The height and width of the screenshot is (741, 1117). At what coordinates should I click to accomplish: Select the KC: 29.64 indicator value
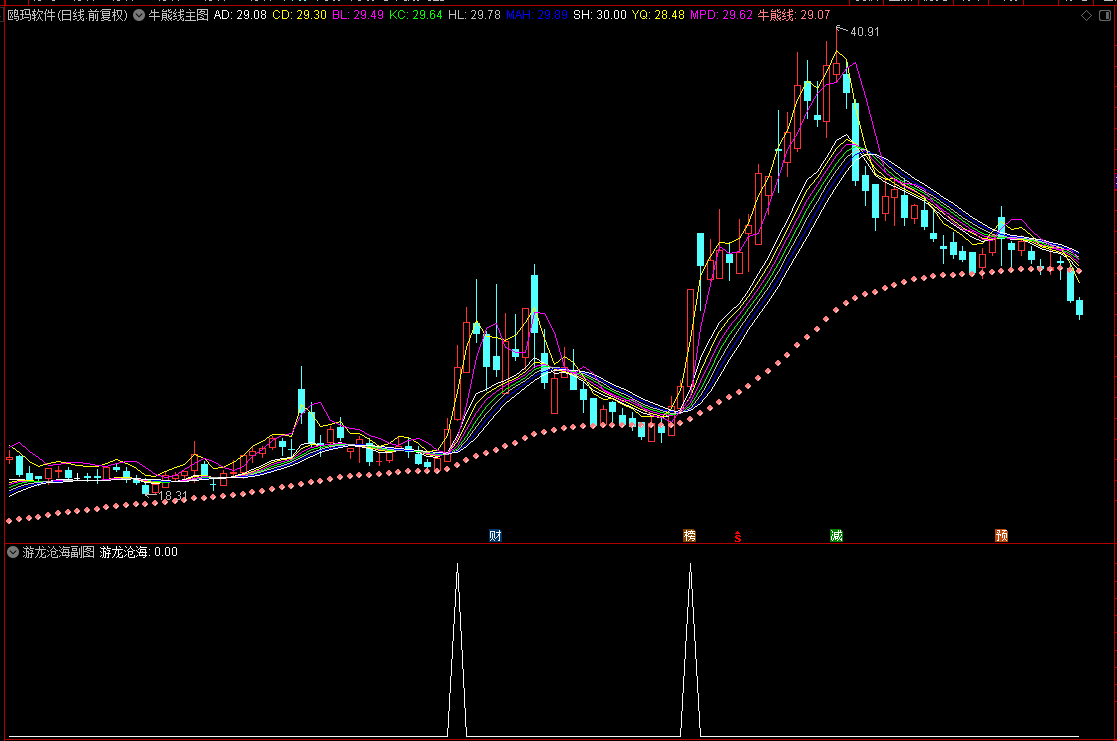(415, 15)
